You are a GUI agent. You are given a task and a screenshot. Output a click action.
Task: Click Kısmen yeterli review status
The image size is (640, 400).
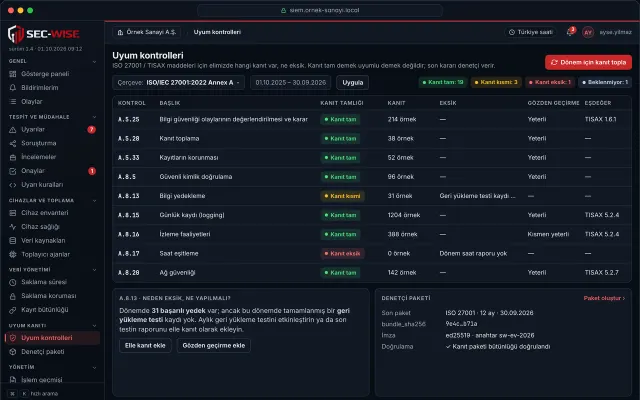click(548, 235)
